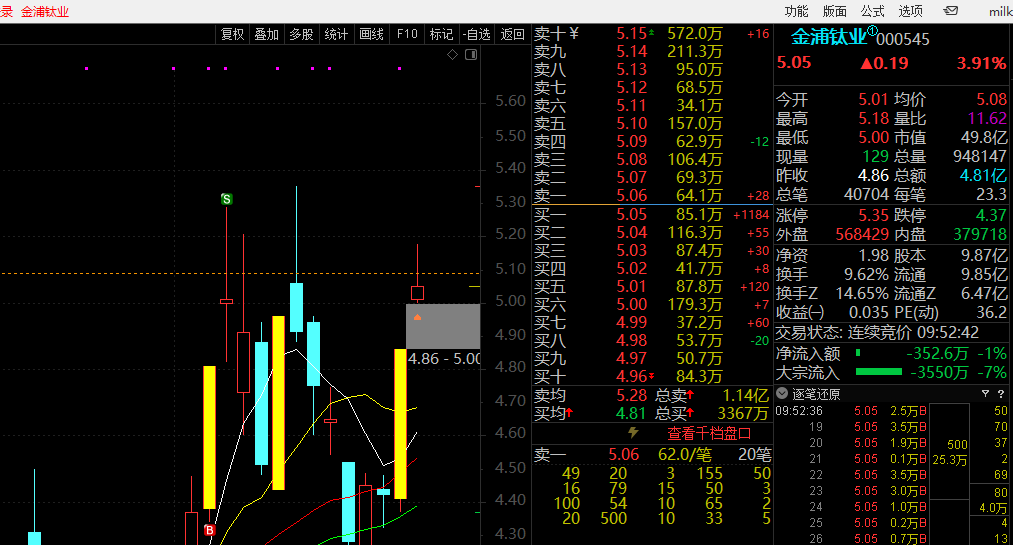Click the 大宗流入 green progress bar
This screenshot has width=1013, height=545.
[x=879, y=372]
